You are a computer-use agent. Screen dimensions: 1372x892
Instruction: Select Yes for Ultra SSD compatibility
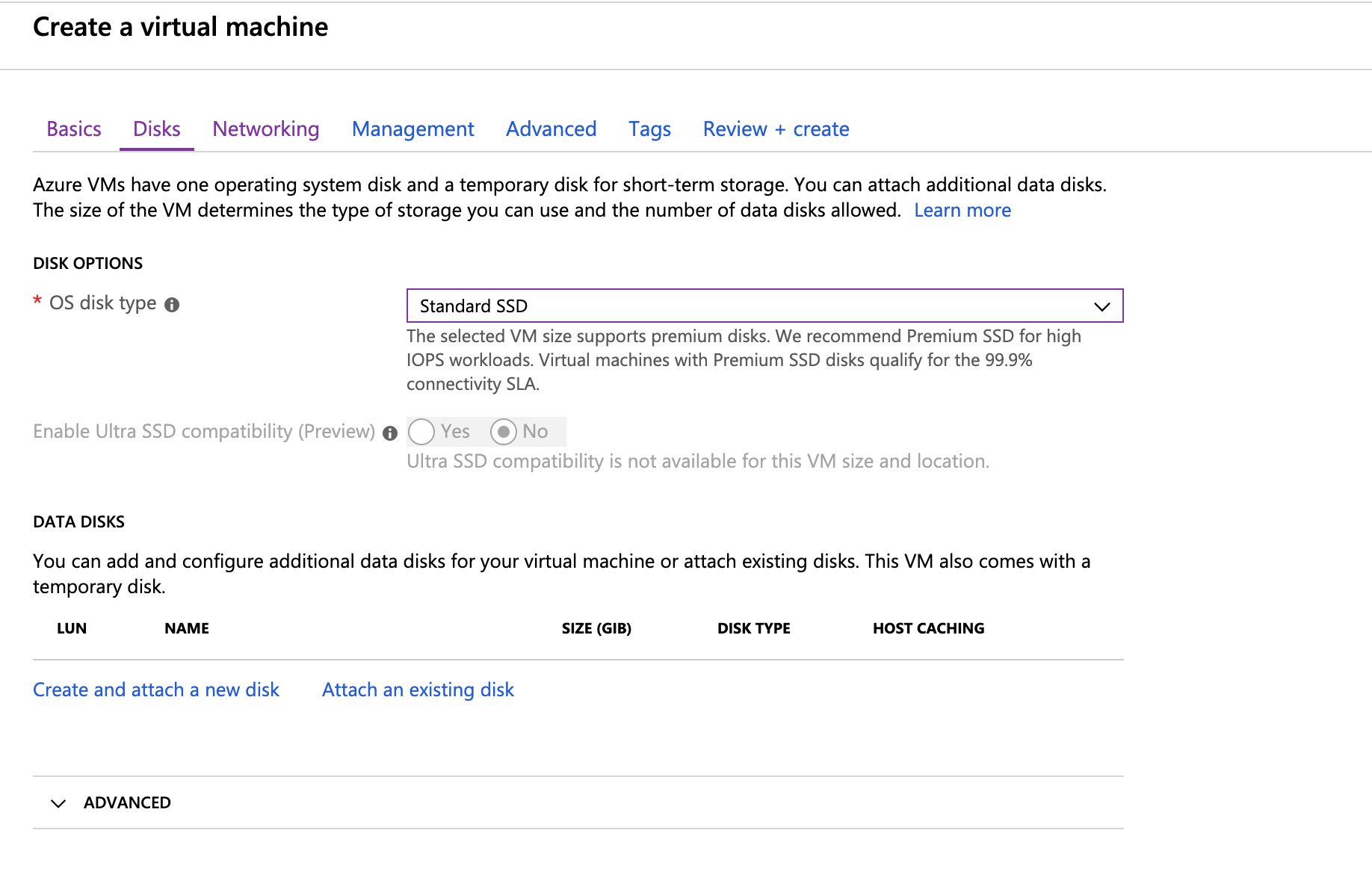point(421,432)
